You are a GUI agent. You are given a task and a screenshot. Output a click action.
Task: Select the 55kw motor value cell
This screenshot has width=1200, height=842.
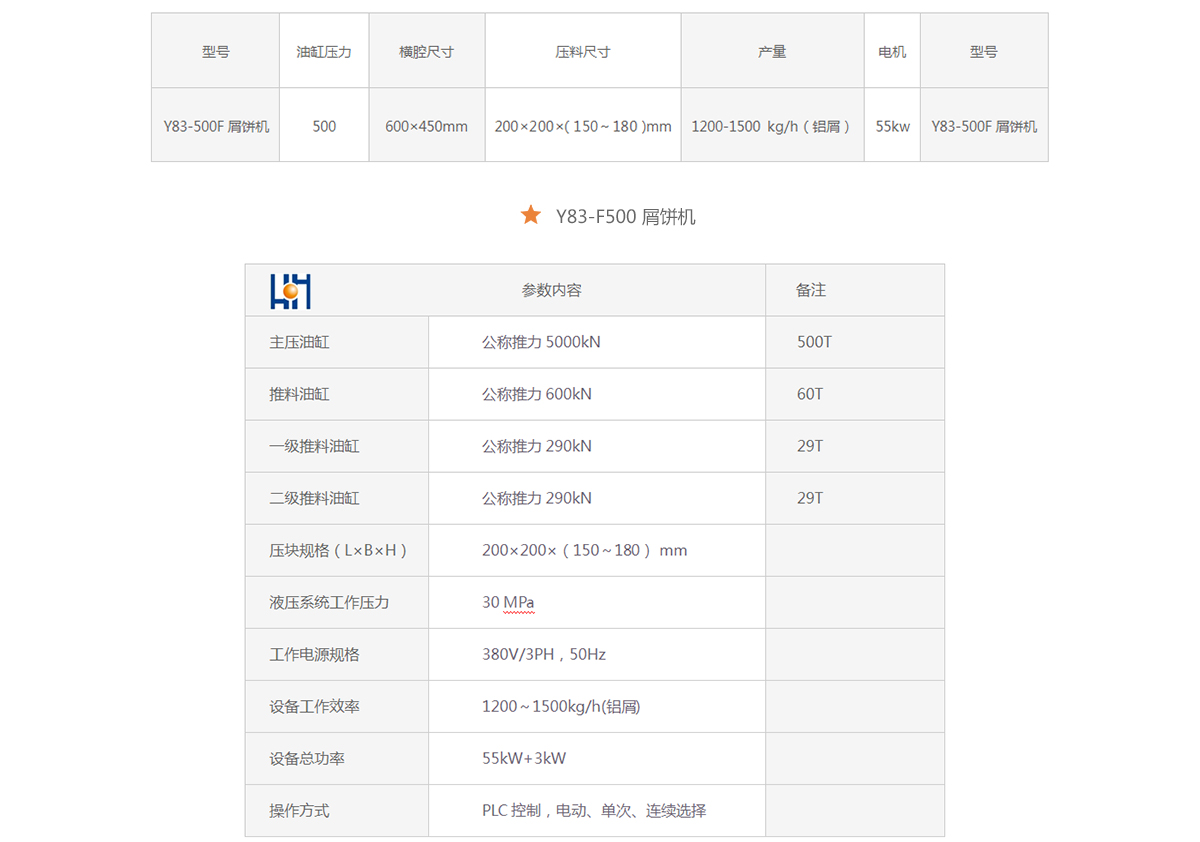pyautogui.click(x=892, y=126)
